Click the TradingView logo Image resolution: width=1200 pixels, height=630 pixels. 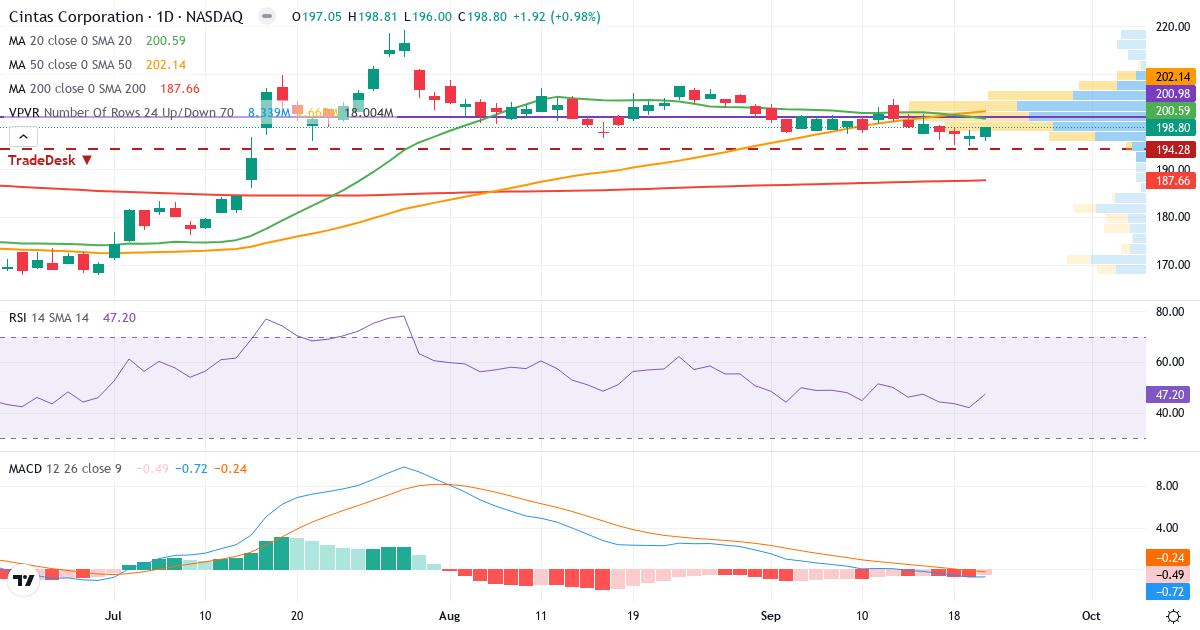[x=24, y=579]
